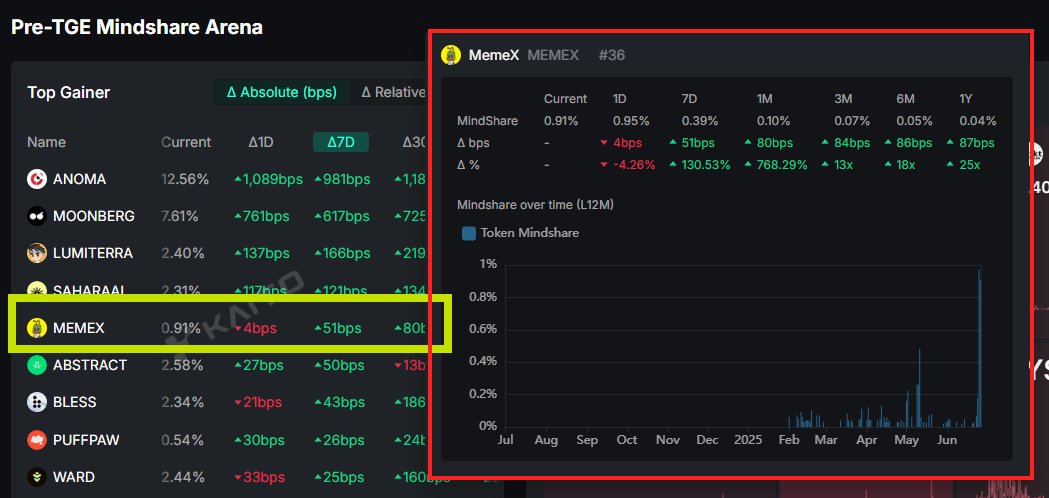Sort by the Current column header

pos(186,142)
